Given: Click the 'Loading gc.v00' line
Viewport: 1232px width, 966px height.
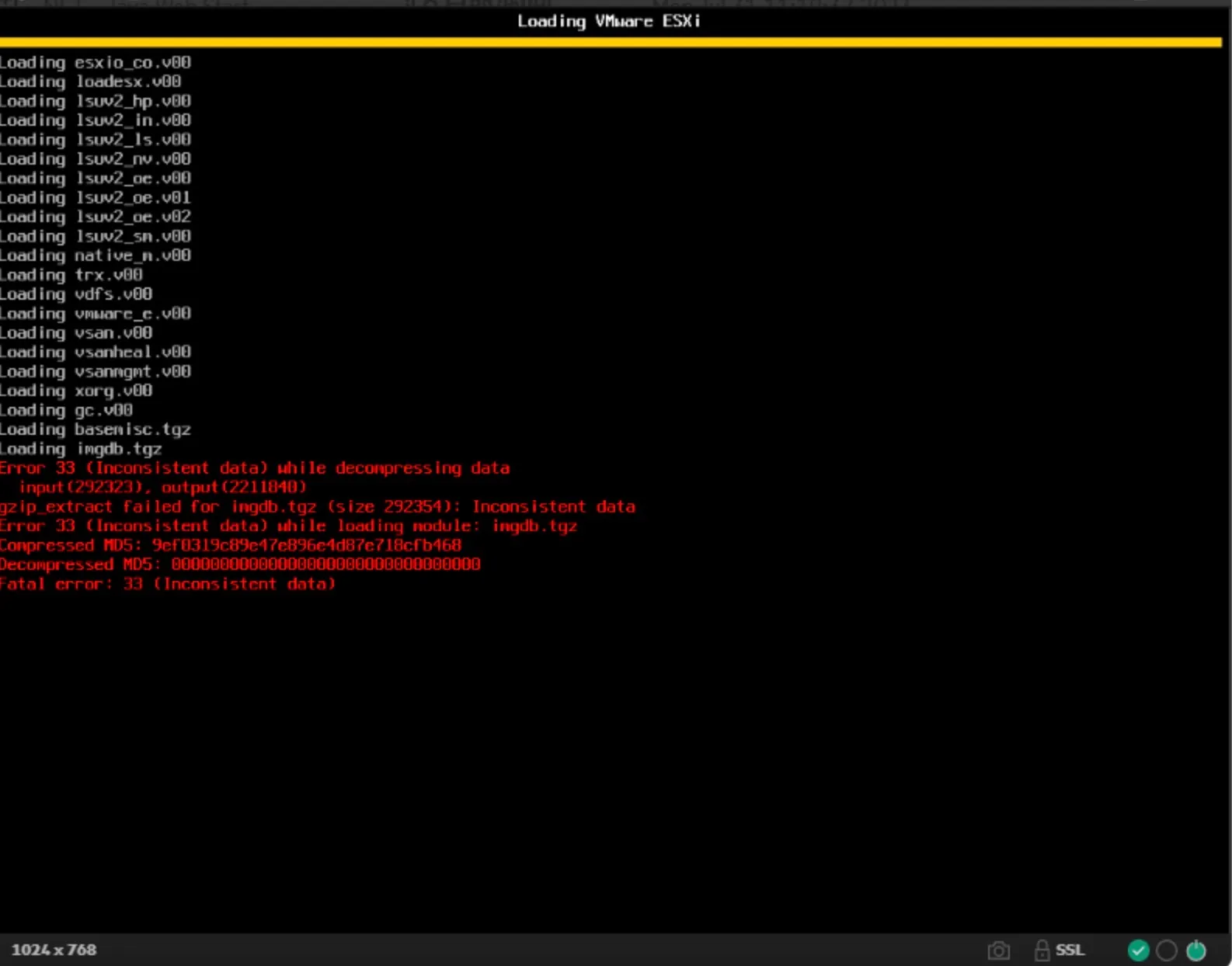Looking at the screenshot, I should [x=67, y=410].
